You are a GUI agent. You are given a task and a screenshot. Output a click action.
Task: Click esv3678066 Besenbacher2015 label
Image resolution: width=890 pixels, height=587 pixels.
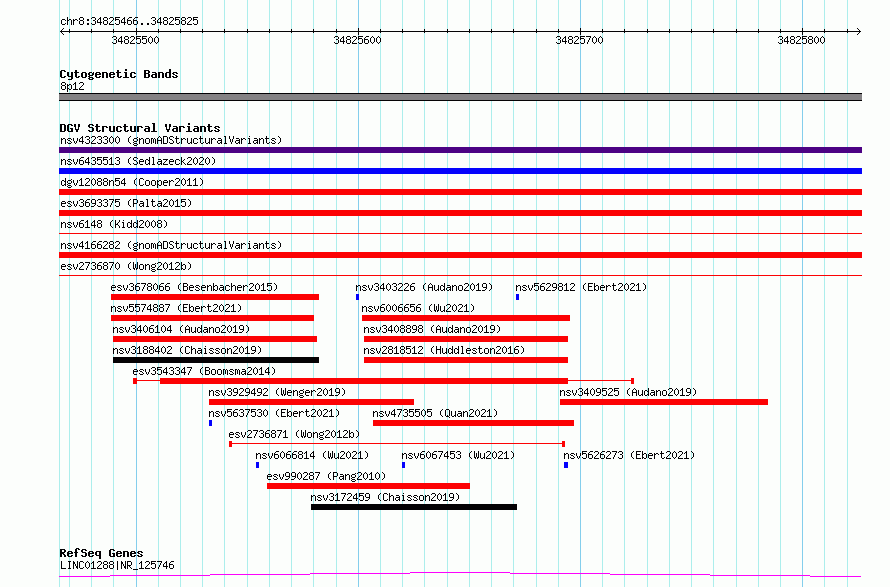194,287
